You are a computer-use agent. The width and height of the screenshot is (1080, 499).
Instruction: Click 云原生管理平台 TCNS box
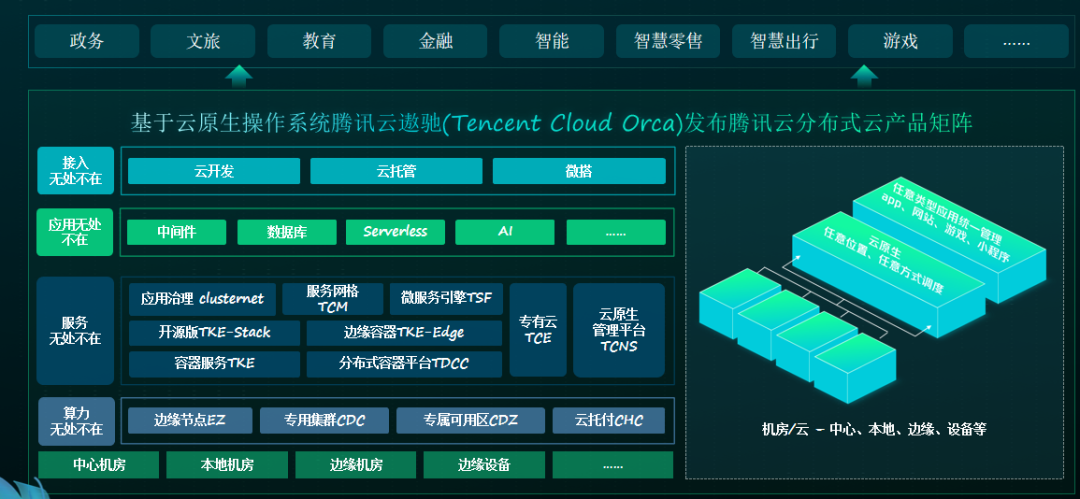tap(619, 330)
